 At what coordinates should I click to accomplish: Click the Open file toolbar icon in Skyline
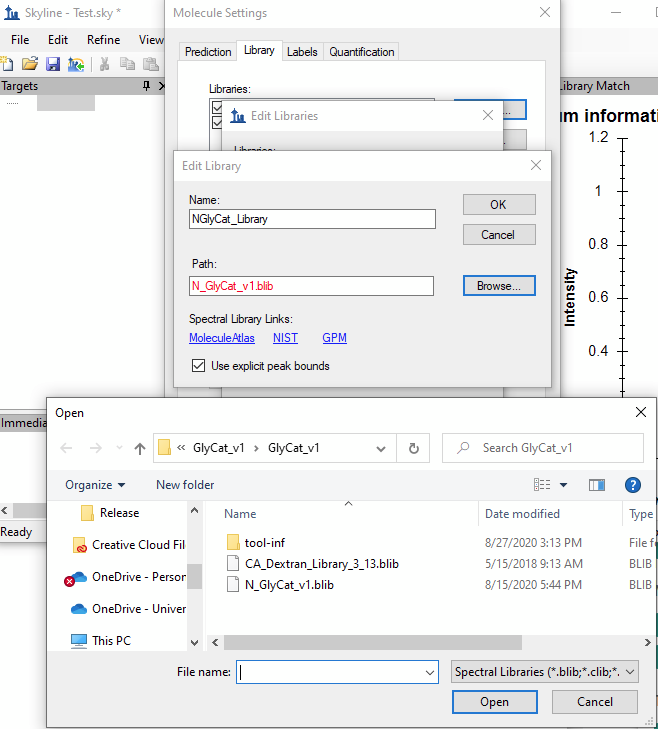30,64
